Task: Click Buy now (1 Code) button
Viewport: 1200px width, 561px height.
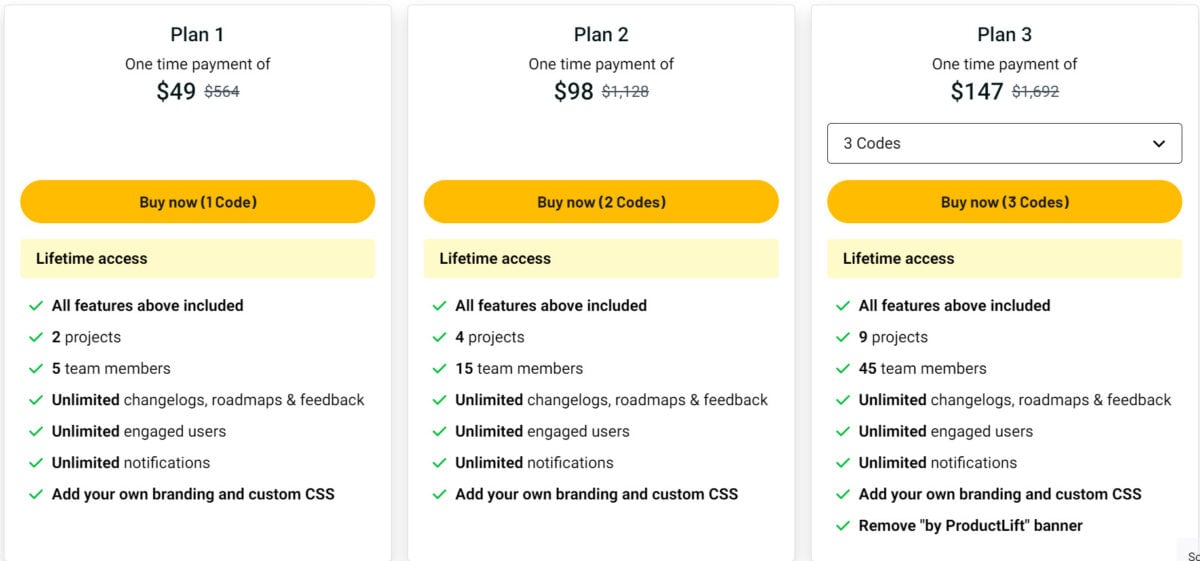Action: (197, 202)
